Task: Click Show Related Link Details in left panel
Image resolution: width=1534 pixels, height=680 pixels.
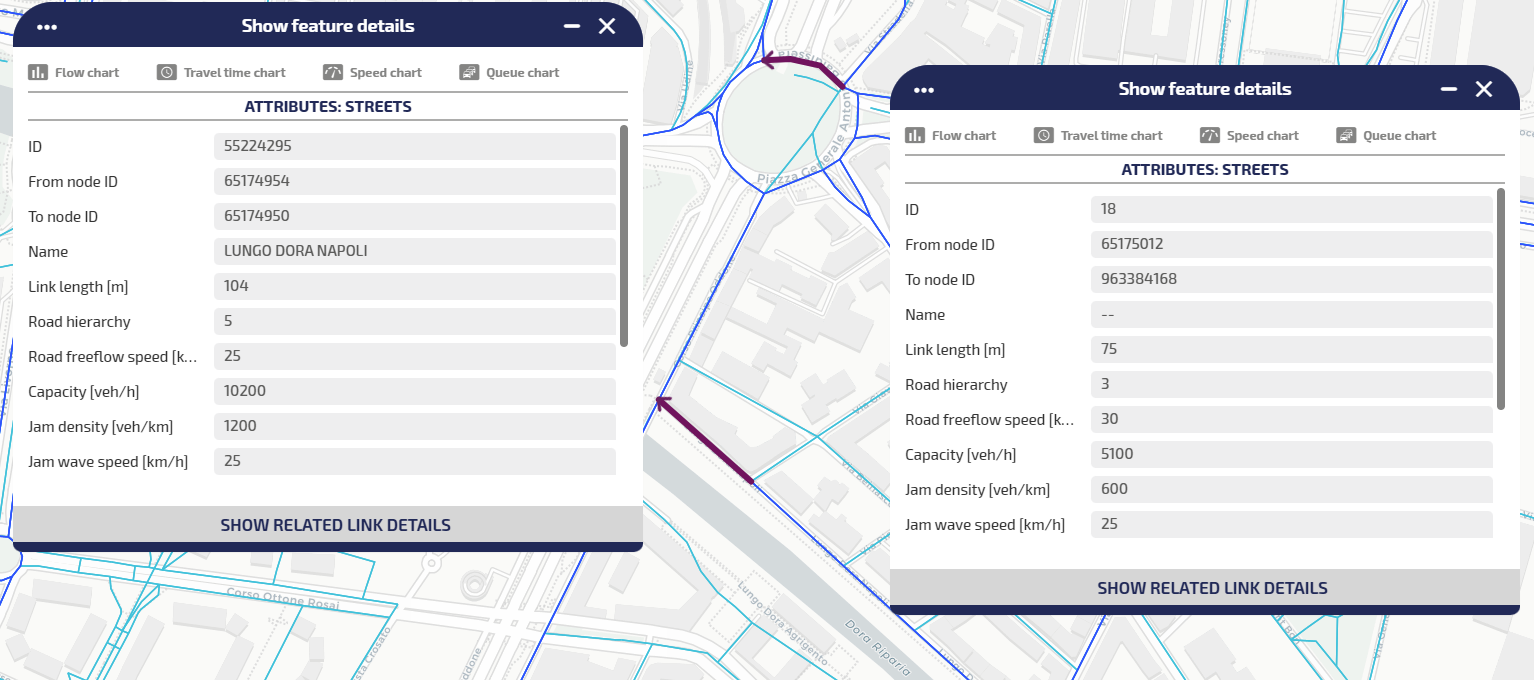Action: click(335, 525)
